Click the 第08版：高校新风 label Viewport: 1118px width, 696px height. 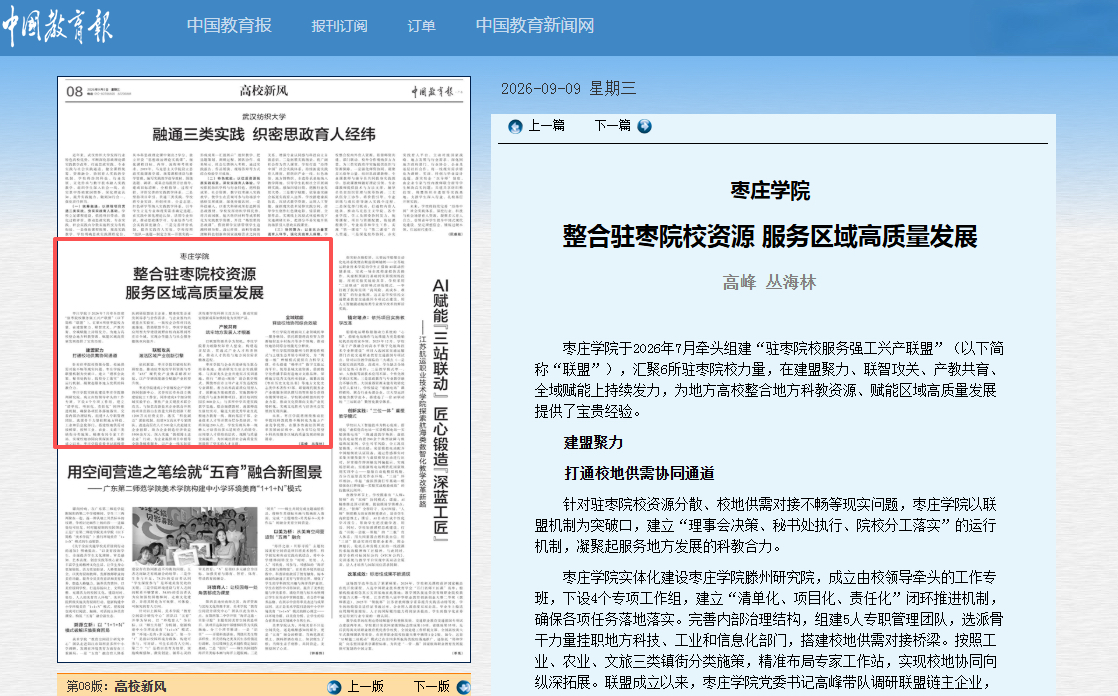point(116,686)
